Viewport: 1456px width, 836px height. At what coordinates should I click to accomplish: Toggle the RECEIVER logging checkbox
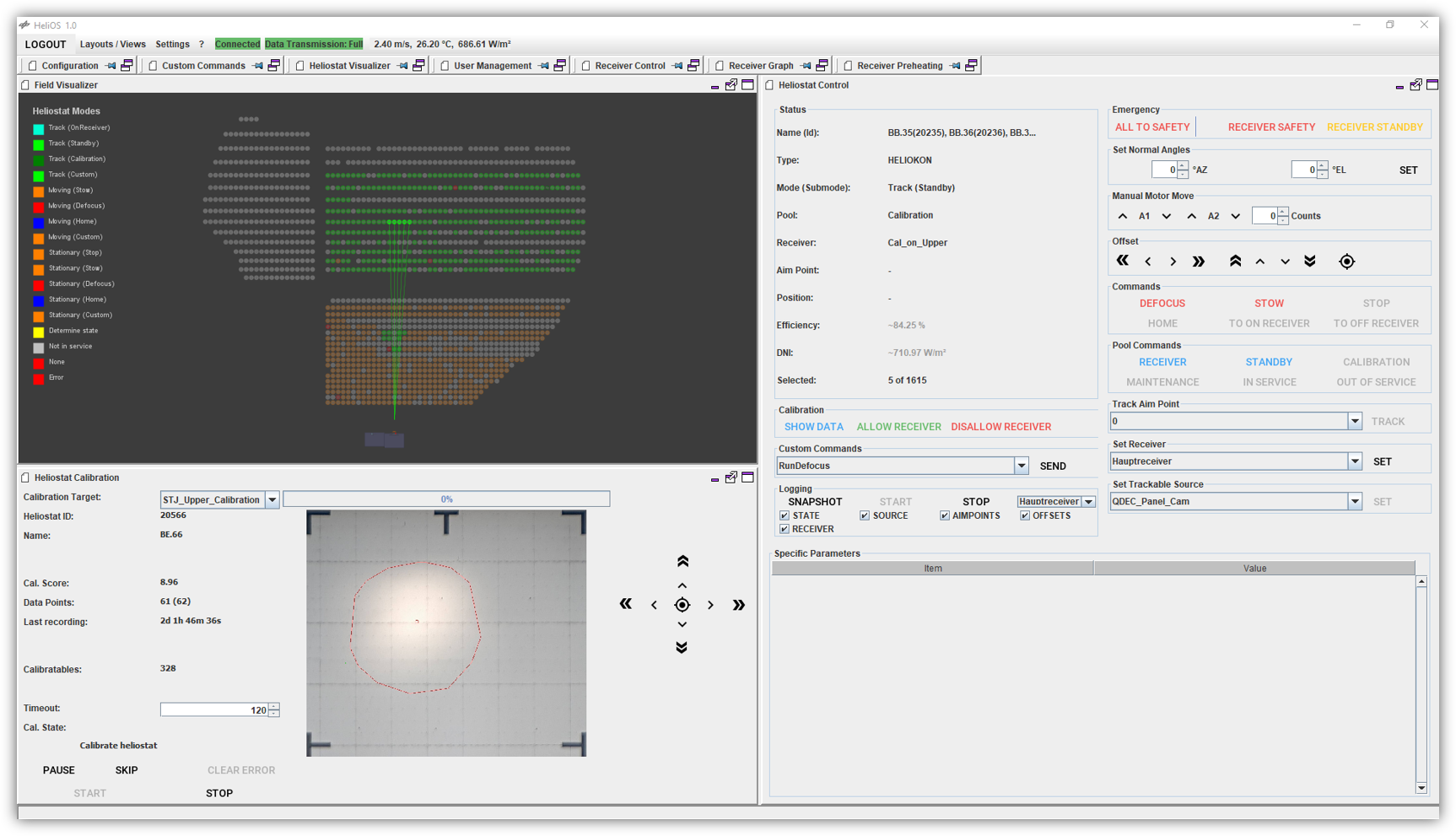click(785, 529)
